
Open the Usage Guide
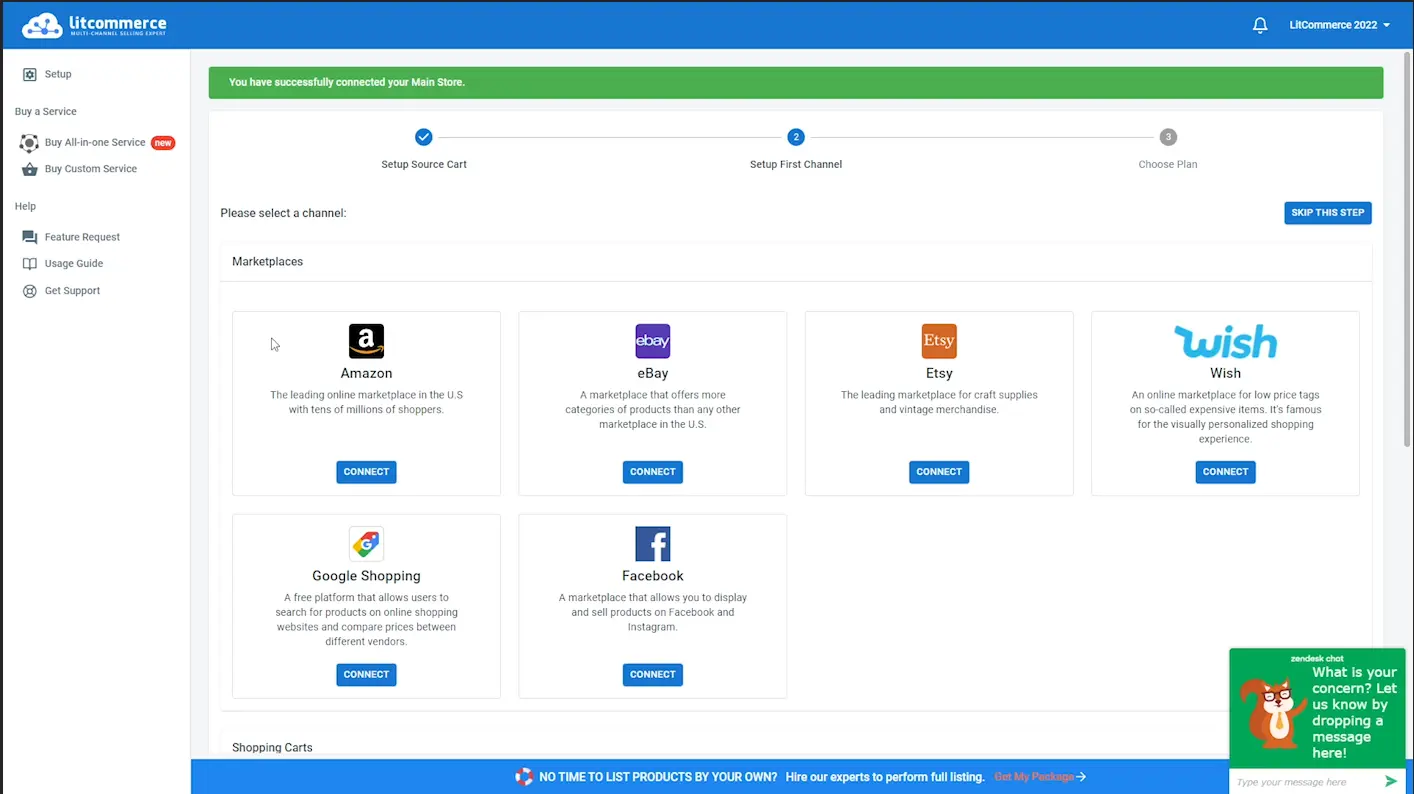pyautogui.click(x=74, y=264)
